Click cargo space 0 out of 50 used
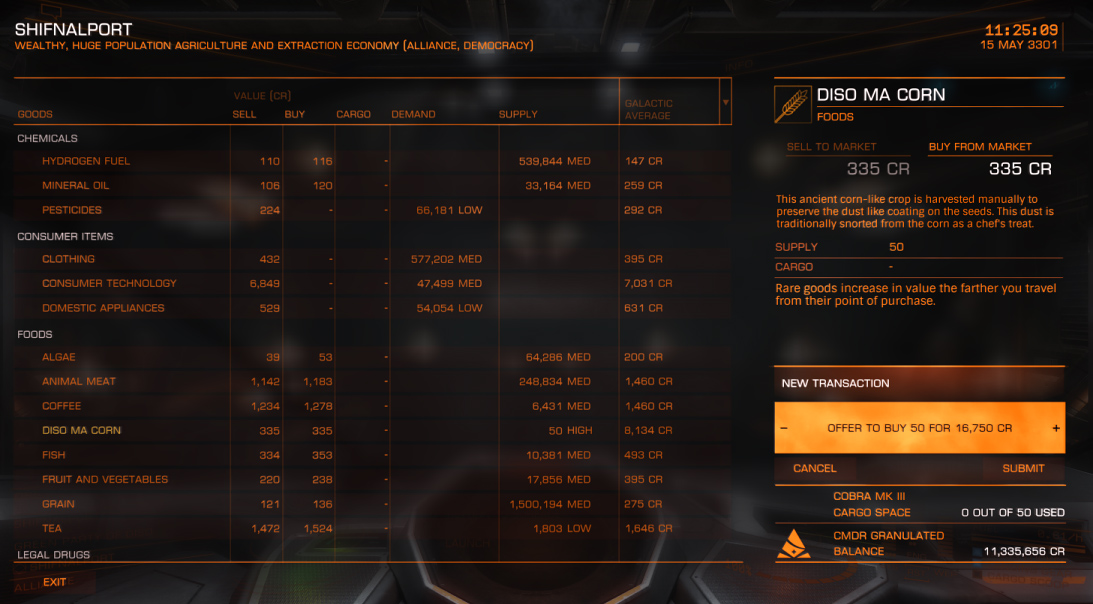The height and width of the screenshot is (604, 1093). pyautogui.click(x=1013, y=513)
